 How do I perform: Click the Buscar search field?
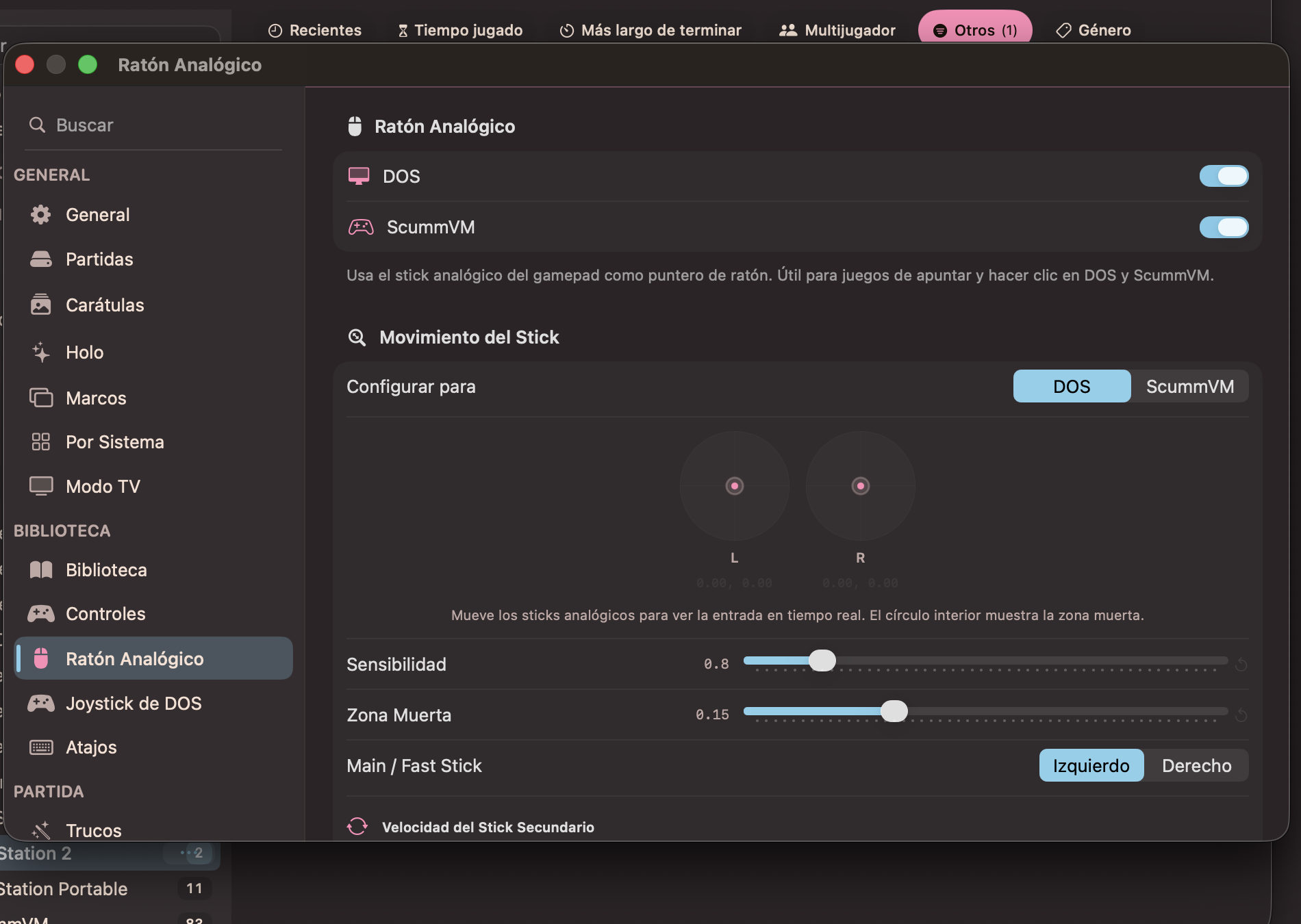coord(153,125)
